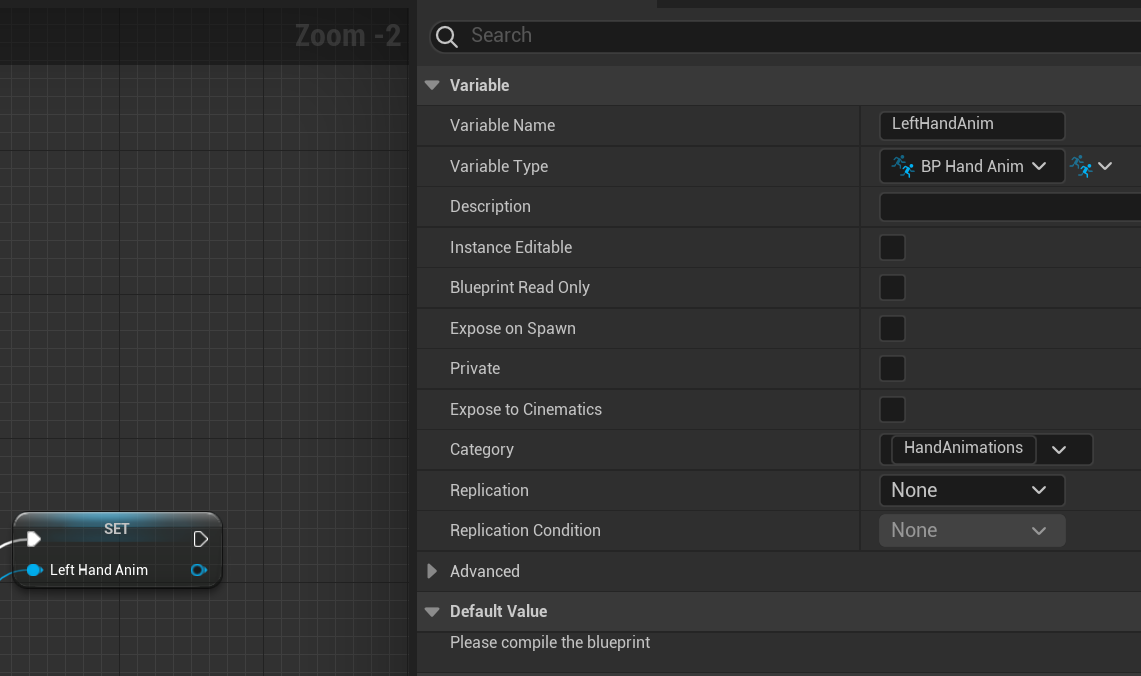Open the Category dropdown arrow
The width and height of the screenshot is (1141, 676).
click(x=1060, y=450)
